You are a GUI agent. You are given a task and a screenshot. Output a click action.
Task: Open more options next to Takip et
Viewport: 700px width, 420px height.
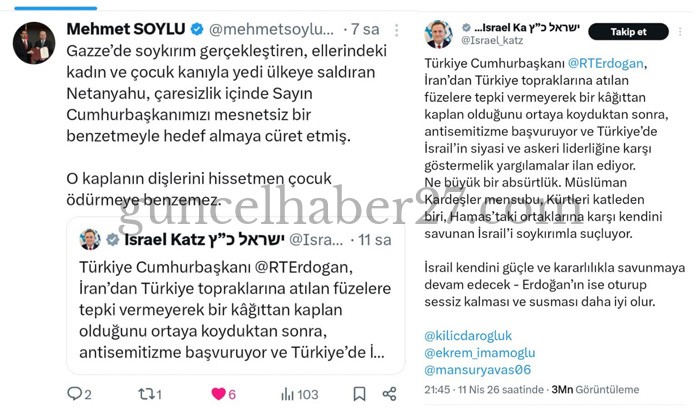coord(680,32)
